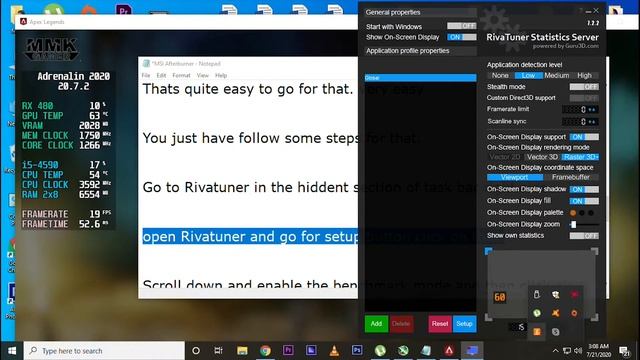640x360 pixels.
Task: Set application detection level to Medium
Action: coord(556,76)
